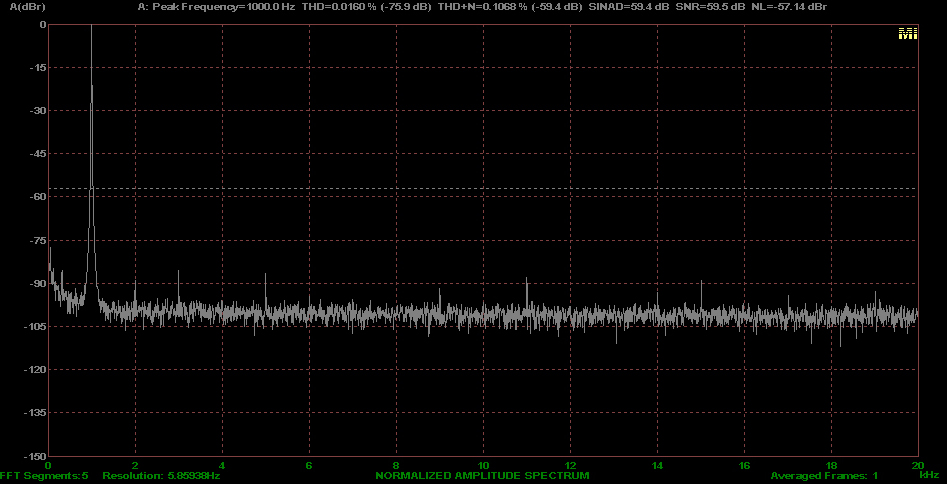The height and width of the screenshot is (484, 947).
Task: Click the NORMALIZED AMPLITUDE SPECTRUM title
Action: pyautogui.click(x=482, y=476)
